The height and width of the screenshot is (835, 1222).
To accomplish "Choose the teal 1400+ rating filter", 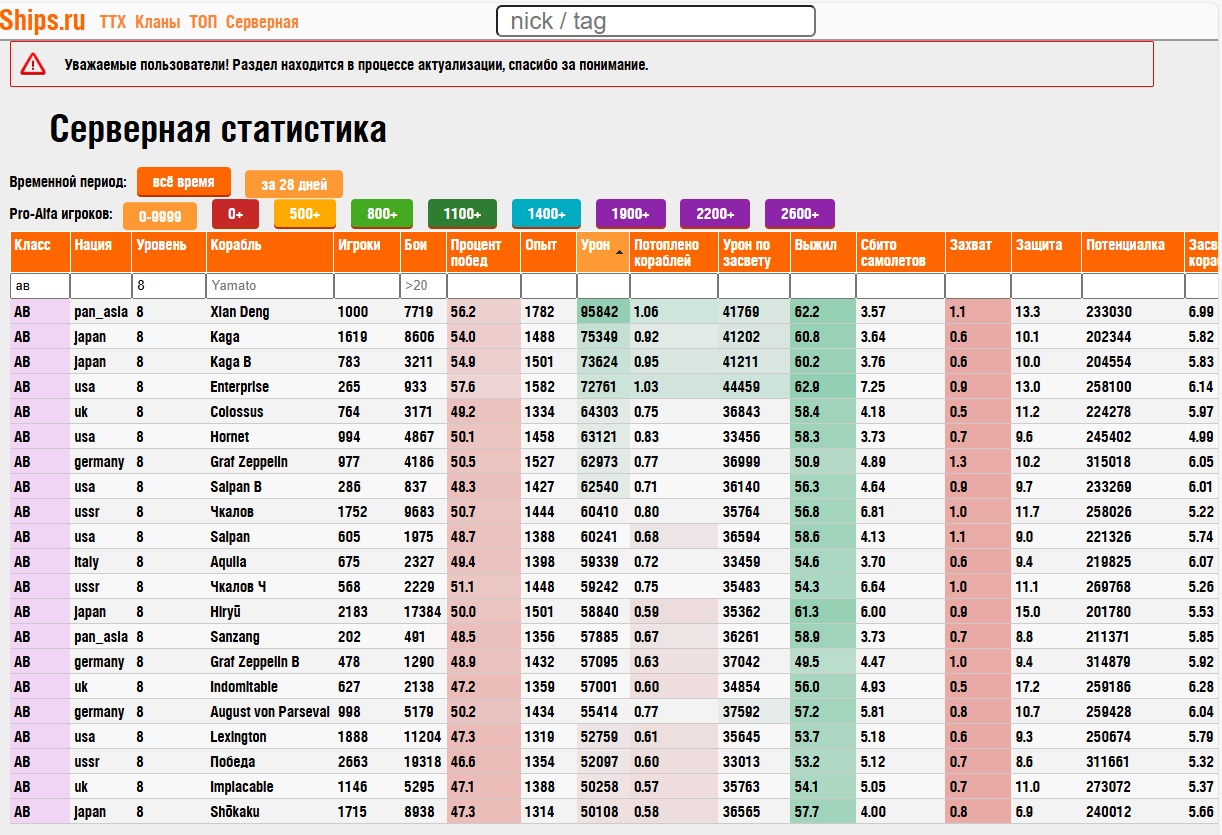I will [547, 214].
